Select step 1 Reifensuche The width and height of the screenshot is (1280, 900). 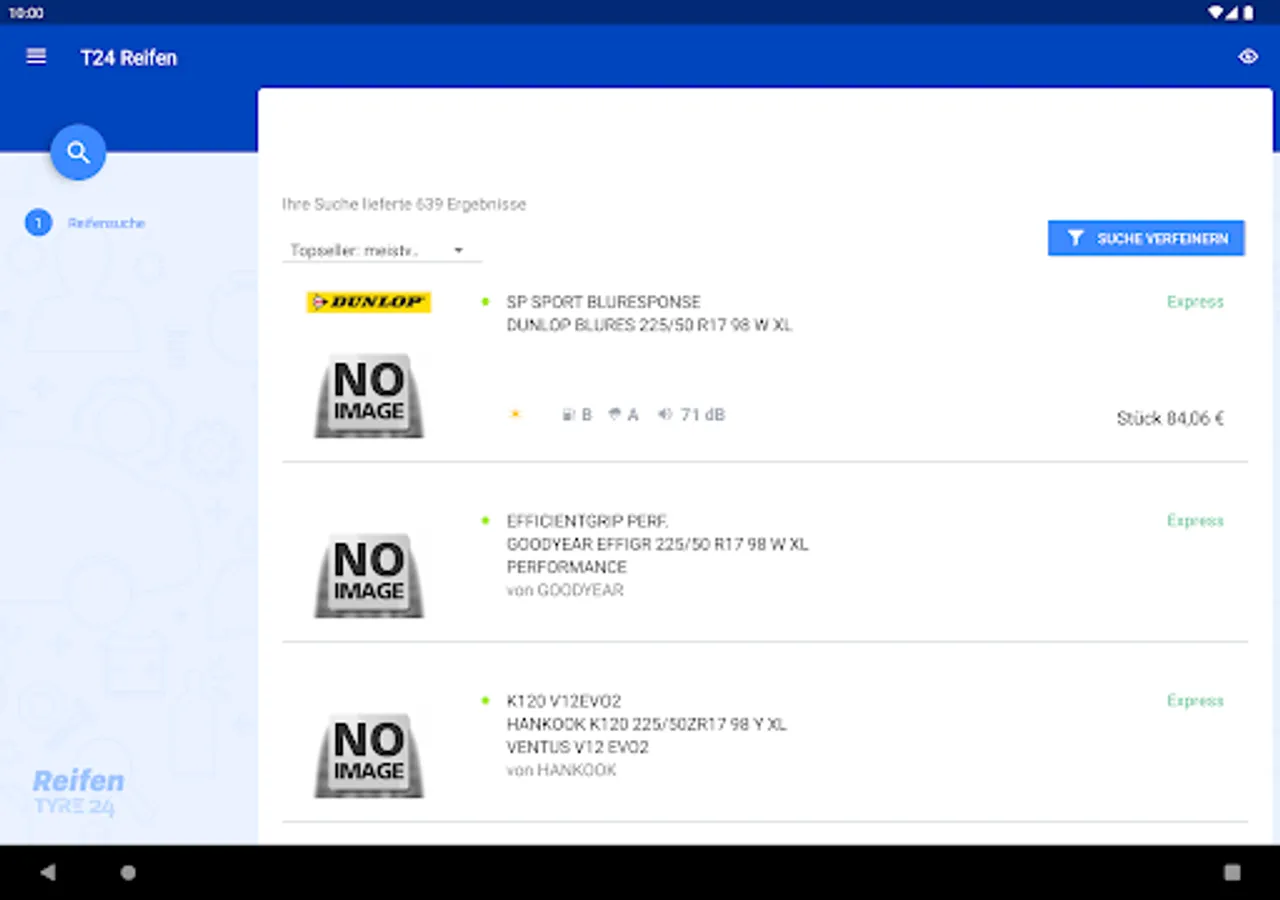[86, 223]
